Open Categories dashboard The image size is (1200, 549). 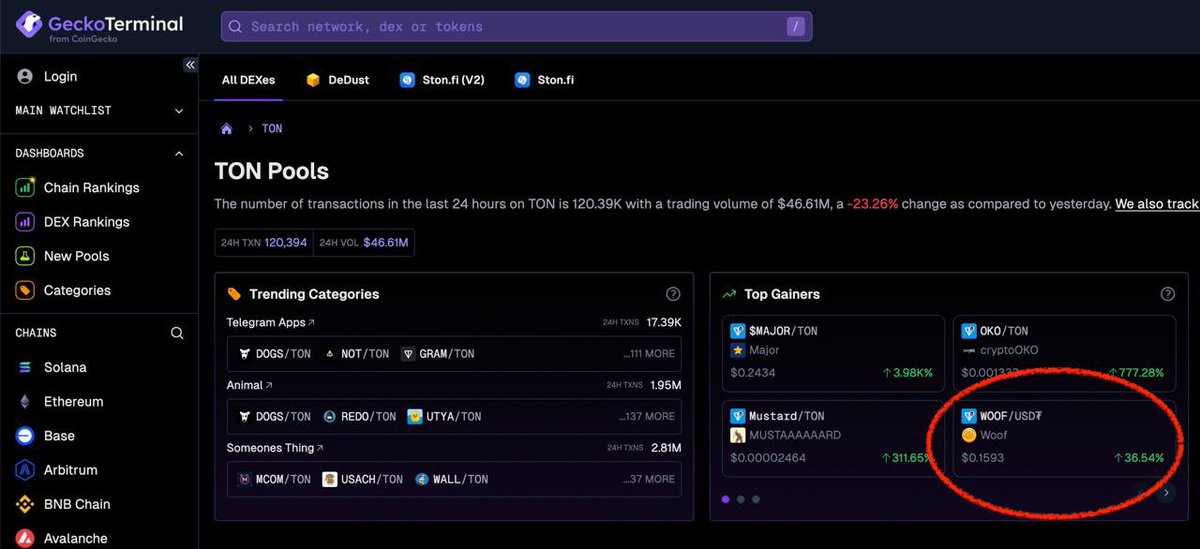coord(63,290)
